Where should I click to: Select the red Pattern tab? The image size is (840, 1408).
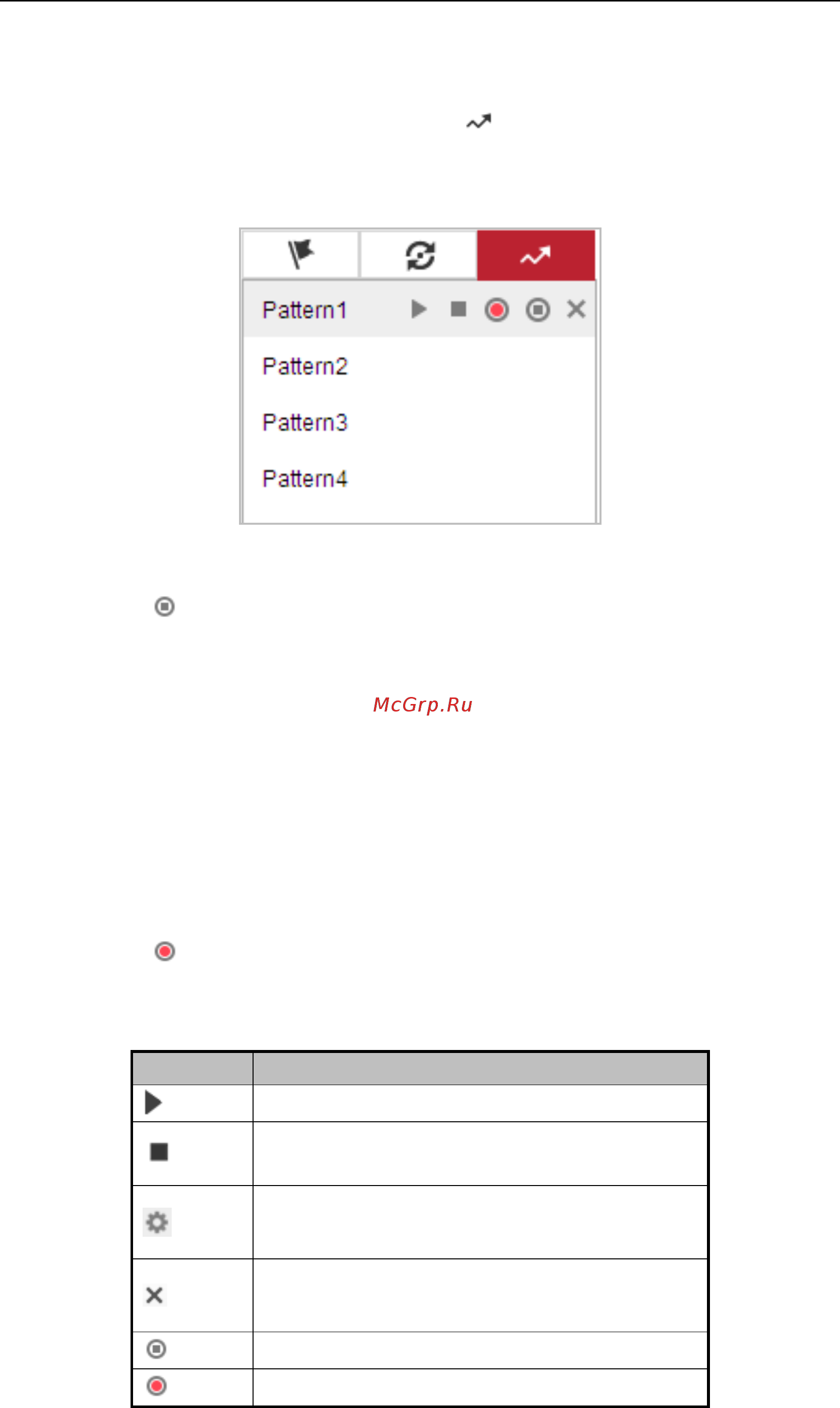click(x=535, y=255)
